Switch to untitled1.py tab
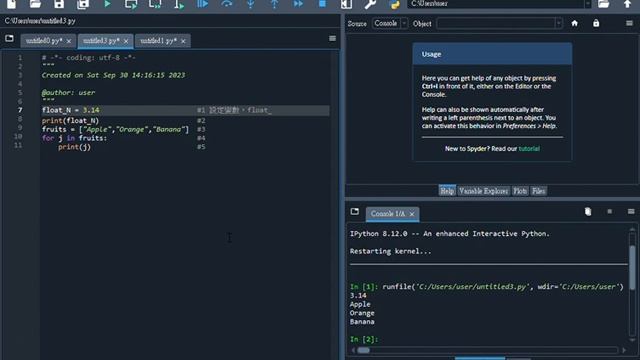This screenshot has width=640, height=360. [x=158, y=41]
